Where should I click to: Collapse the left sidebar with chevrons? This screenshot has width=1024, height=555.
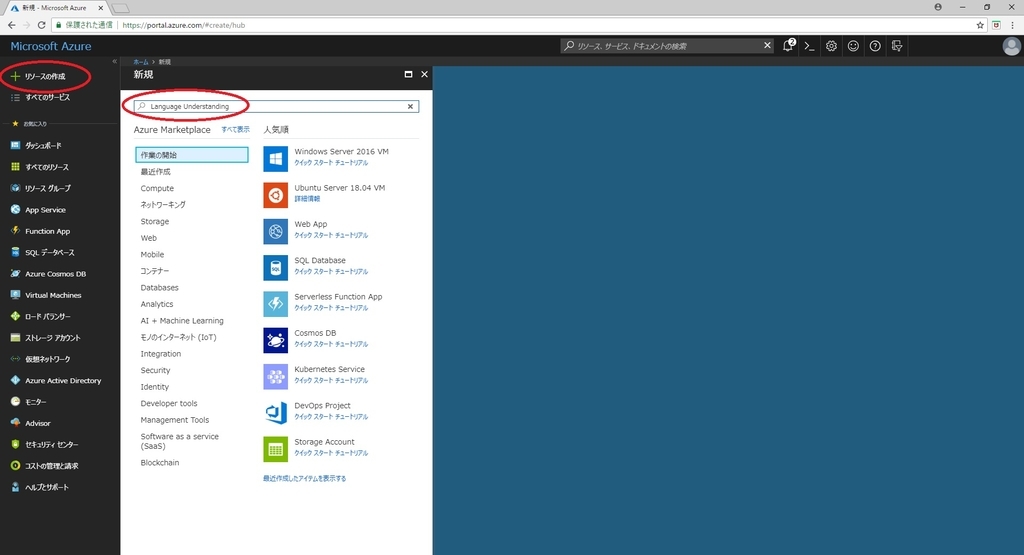[x=114, y=61]
